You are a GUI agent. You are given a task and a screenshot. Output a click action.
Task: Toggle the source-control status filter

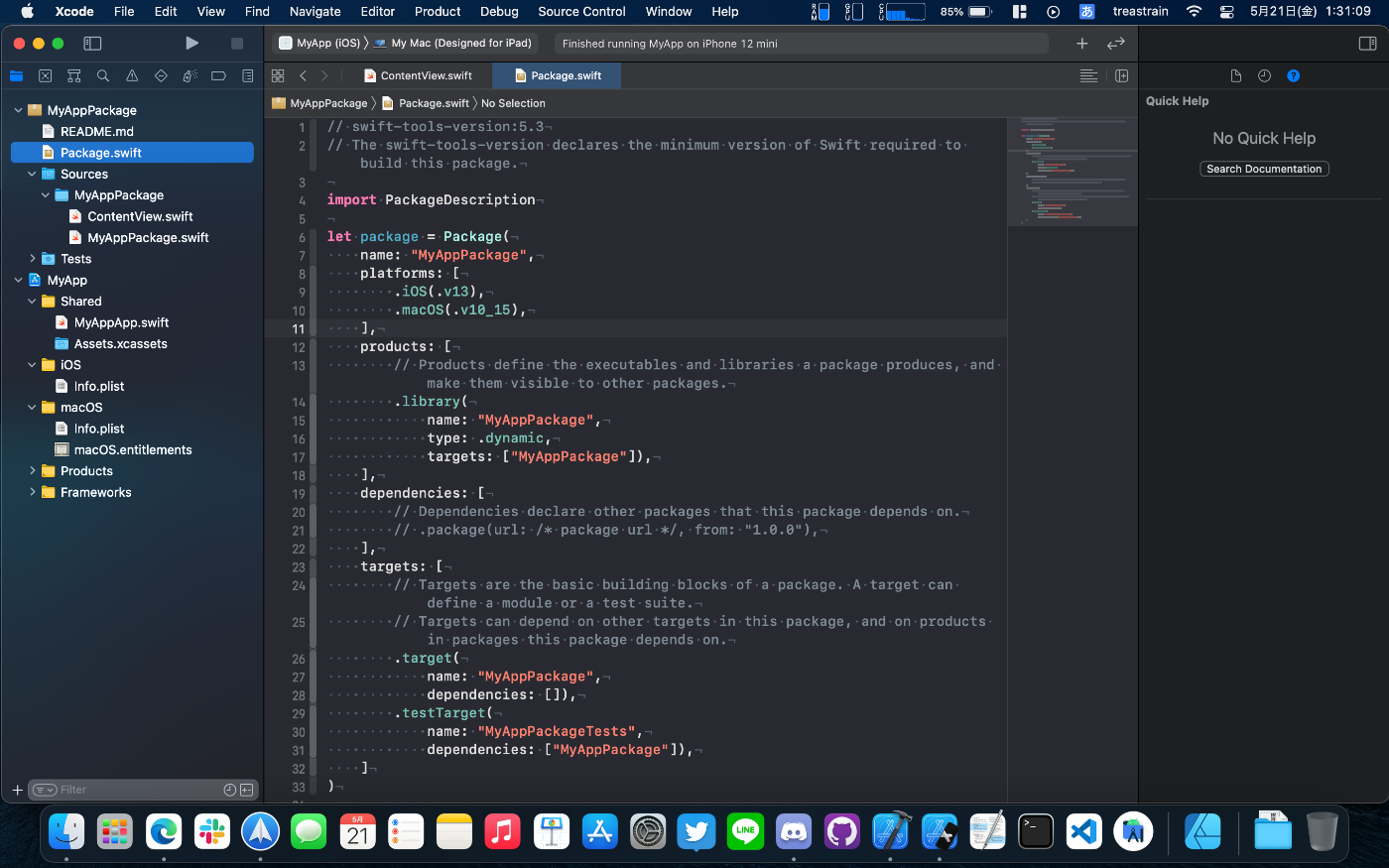click(x=247, y=790)
